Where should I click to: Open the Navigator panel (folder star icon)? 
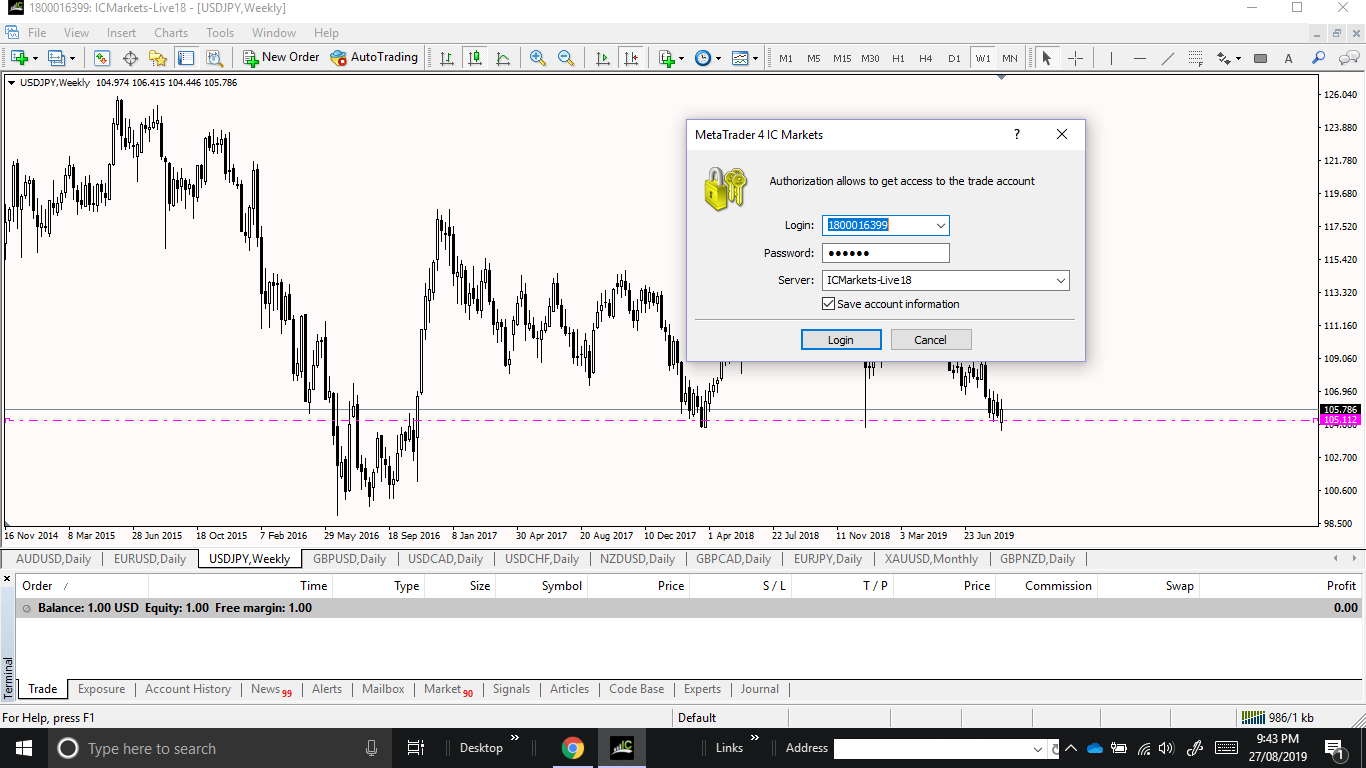coord(158,58)
